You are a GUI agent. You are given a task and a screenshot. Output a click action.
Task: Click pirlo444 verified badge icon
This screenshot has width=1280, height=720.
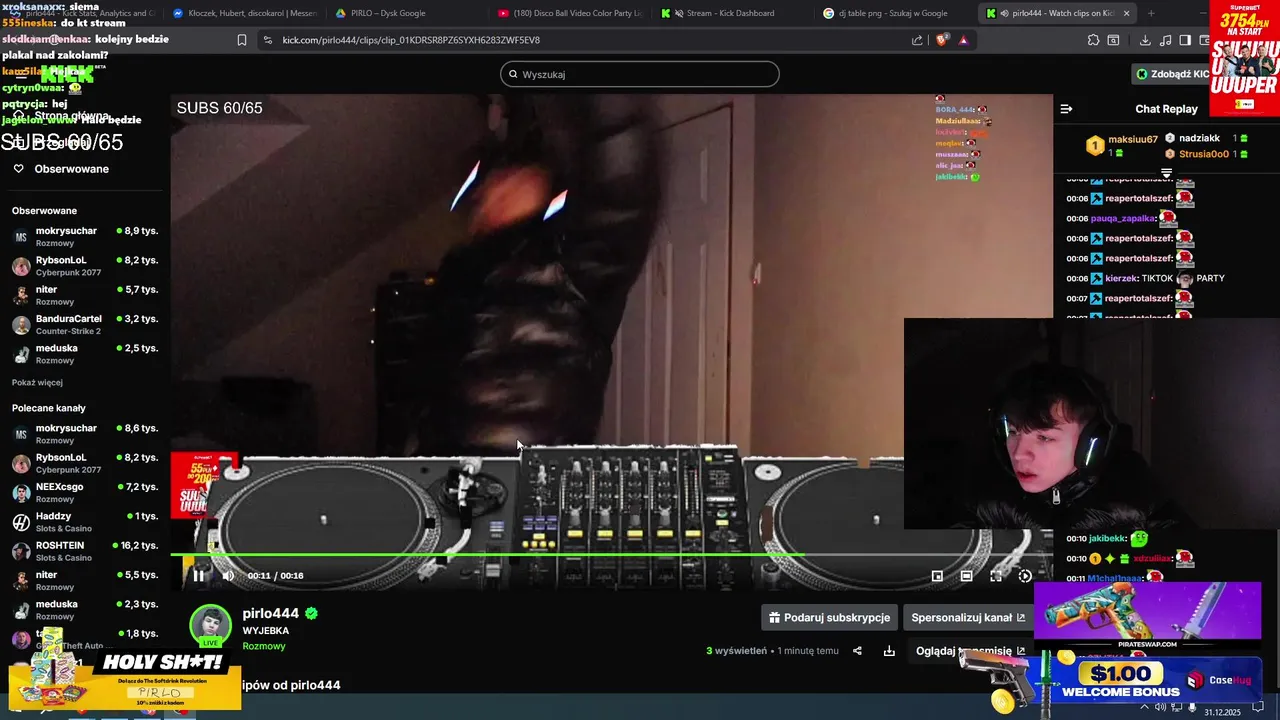[311, 613]
